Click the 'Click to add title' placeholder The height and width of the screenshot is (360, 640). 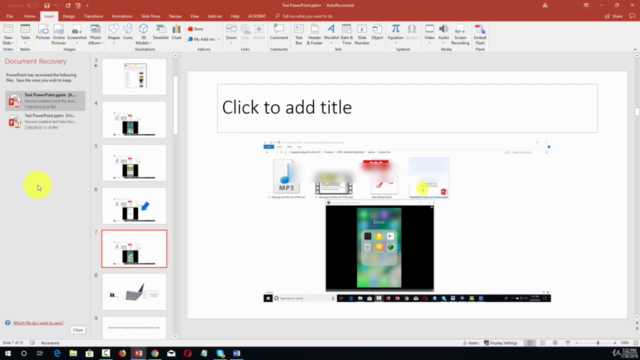point(407,108)
